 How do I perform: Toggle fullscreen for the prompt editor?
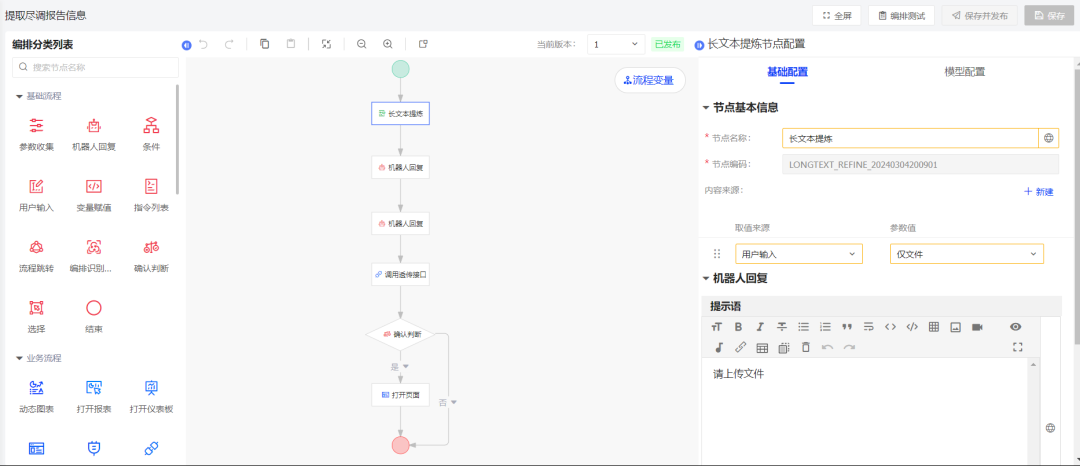coord(1018,347)
